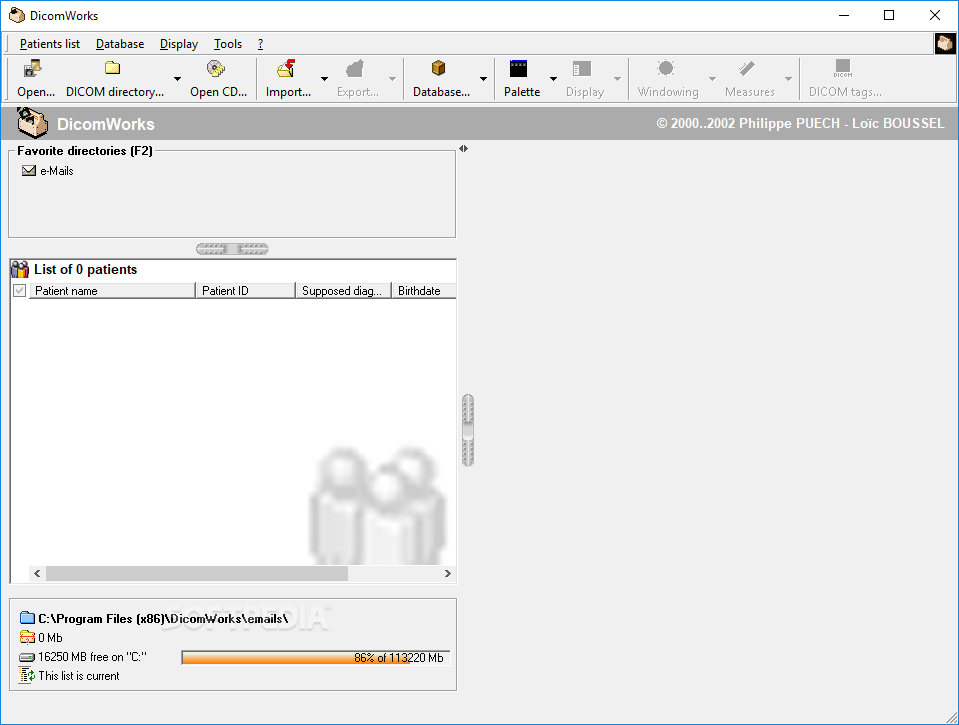Click the Measures ruler icon
The image size is (959, 725).
(x=747, y=69)
